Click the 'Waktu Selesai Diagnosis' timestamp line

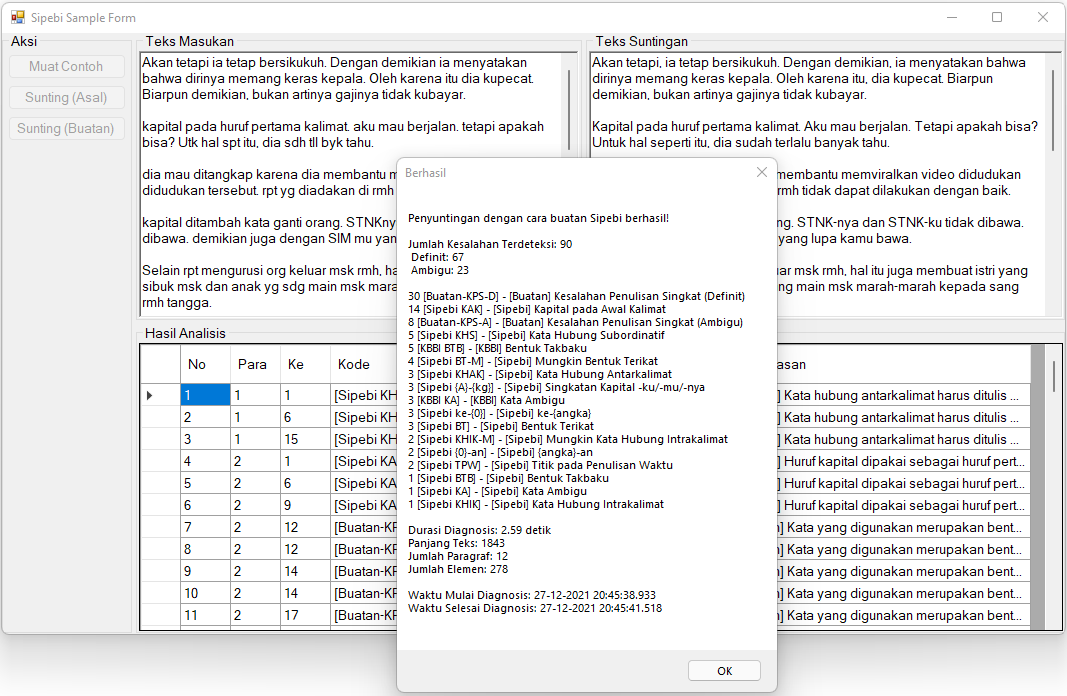point(535,608)
